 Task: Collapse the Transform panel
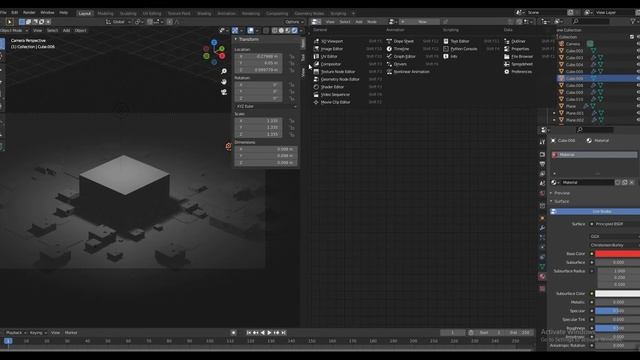tap(236, 40)
